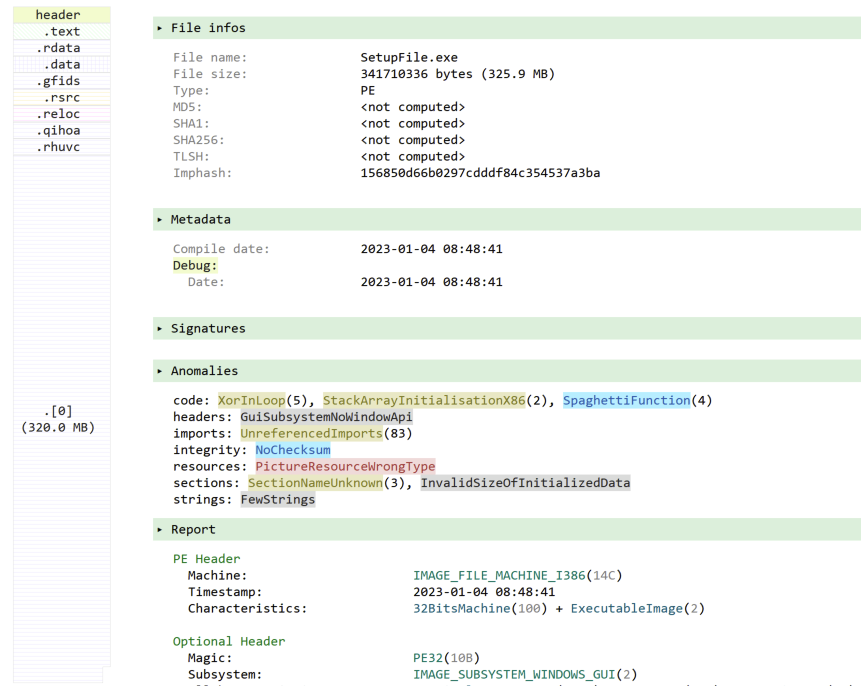Click the SpaghettiFunction anomaly tag
This screenshot has width=861, height=686.
click(x=627, y=400)
